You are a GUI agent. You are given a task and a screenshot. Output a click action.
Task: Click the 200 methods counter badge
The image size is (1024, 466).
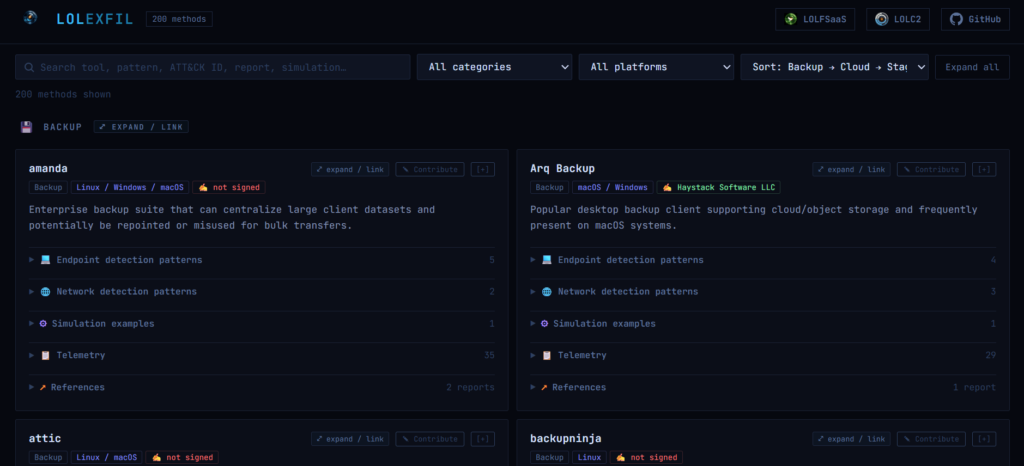[179, 20]
